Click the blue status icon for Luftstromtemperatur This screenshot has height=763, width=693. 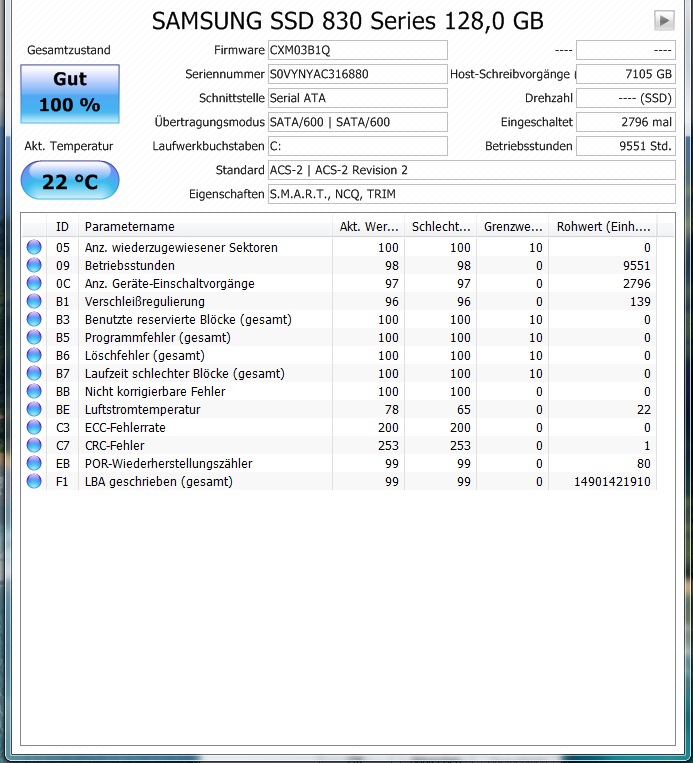click(x=34, y=409)
